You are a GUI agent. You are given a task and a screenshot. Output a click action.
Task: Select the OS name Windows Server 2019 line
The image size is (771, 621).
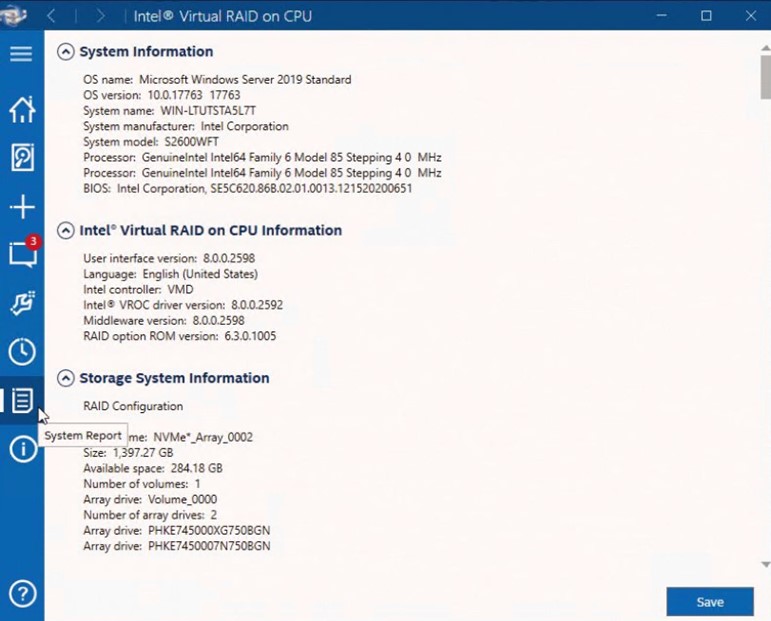[x=217, y=80]
